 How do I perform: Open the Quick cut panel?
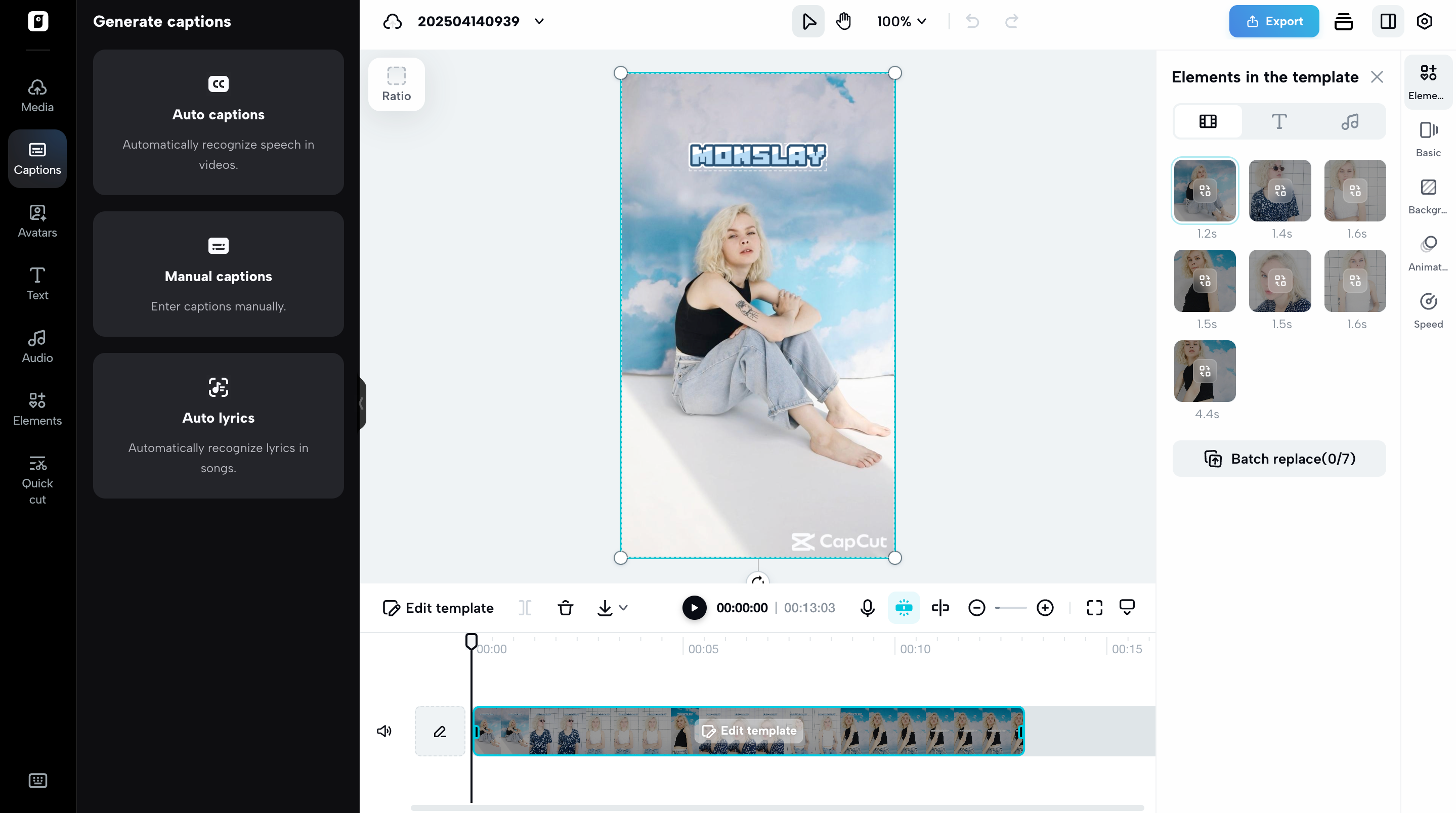point(37,480)
